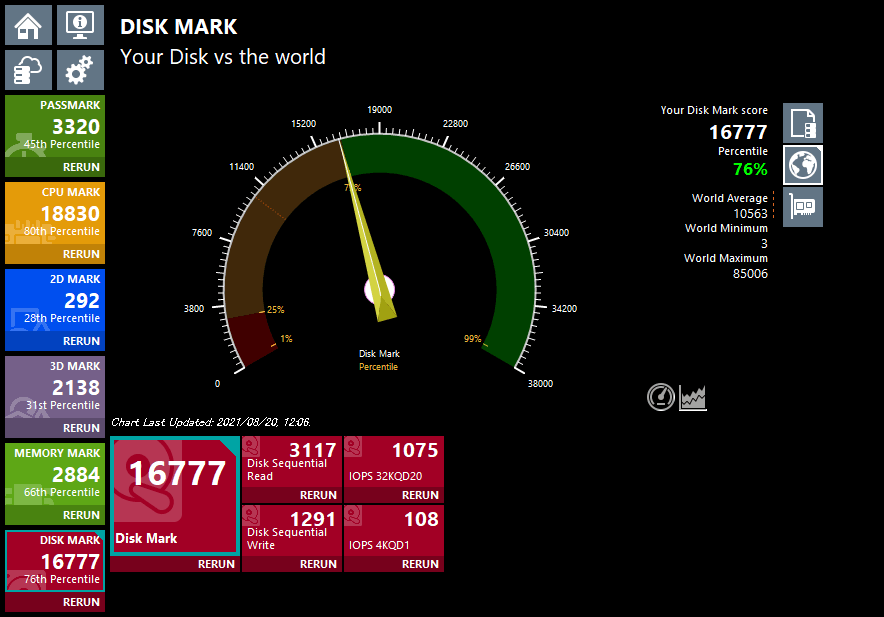Screen dimensions: 884x617
Task: Open the System Information monitor icon
Action: [x=80, y=25]
